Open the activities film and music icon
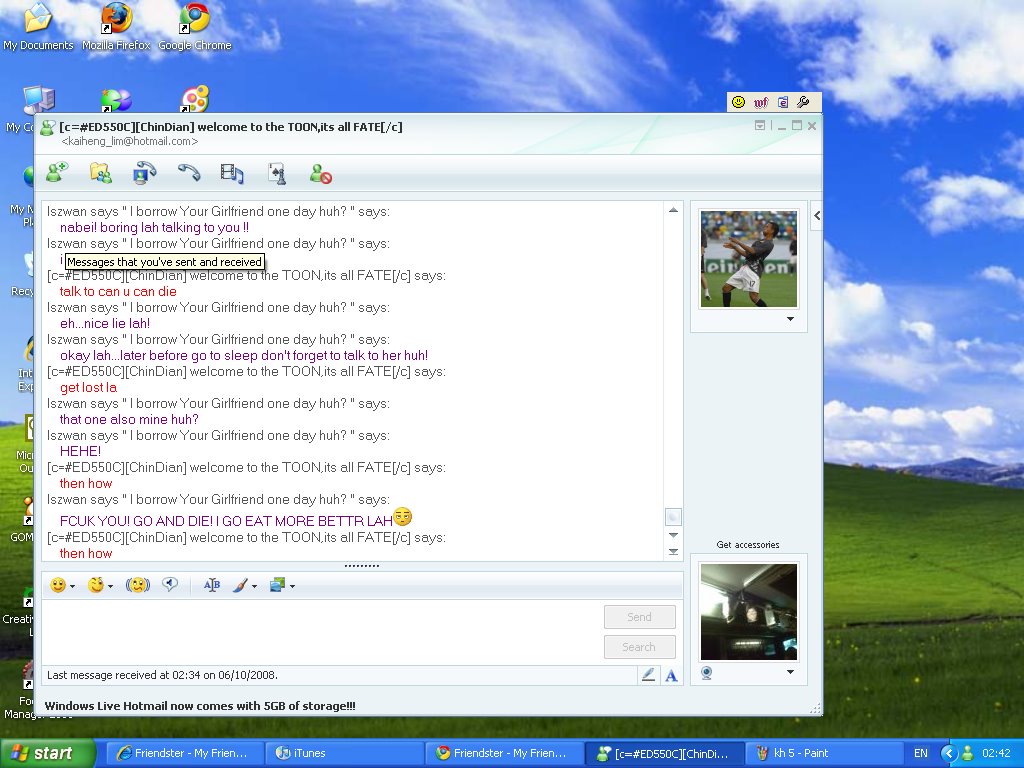1024x768 pixels. (232, 173)
